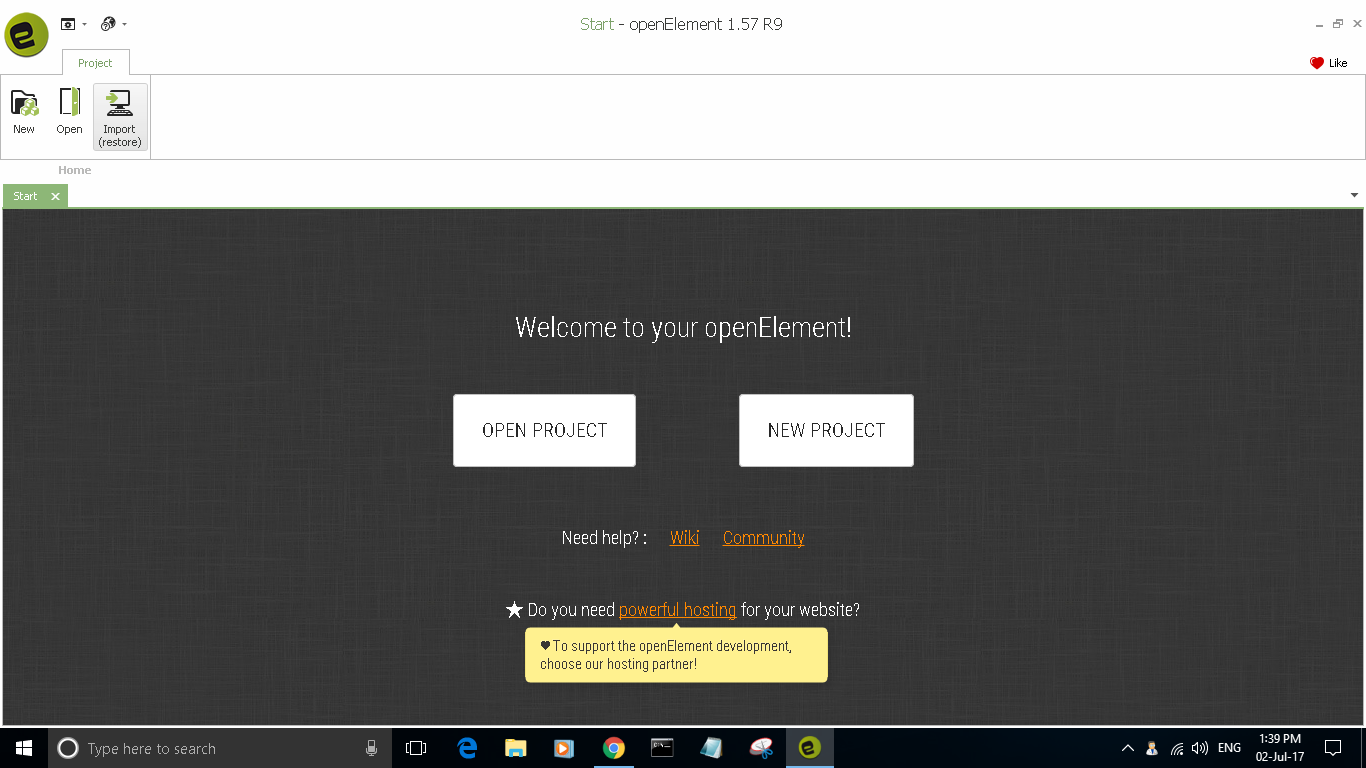Open File Explorer from the taskbar
Screen dimensions: 1366x768
coord(515,748)
